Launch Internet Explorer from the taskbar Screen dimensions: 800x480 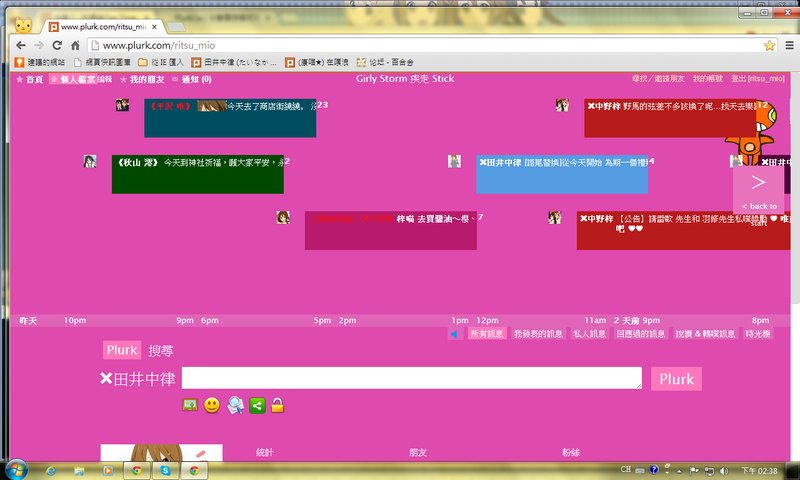click(x=51, y=470)
